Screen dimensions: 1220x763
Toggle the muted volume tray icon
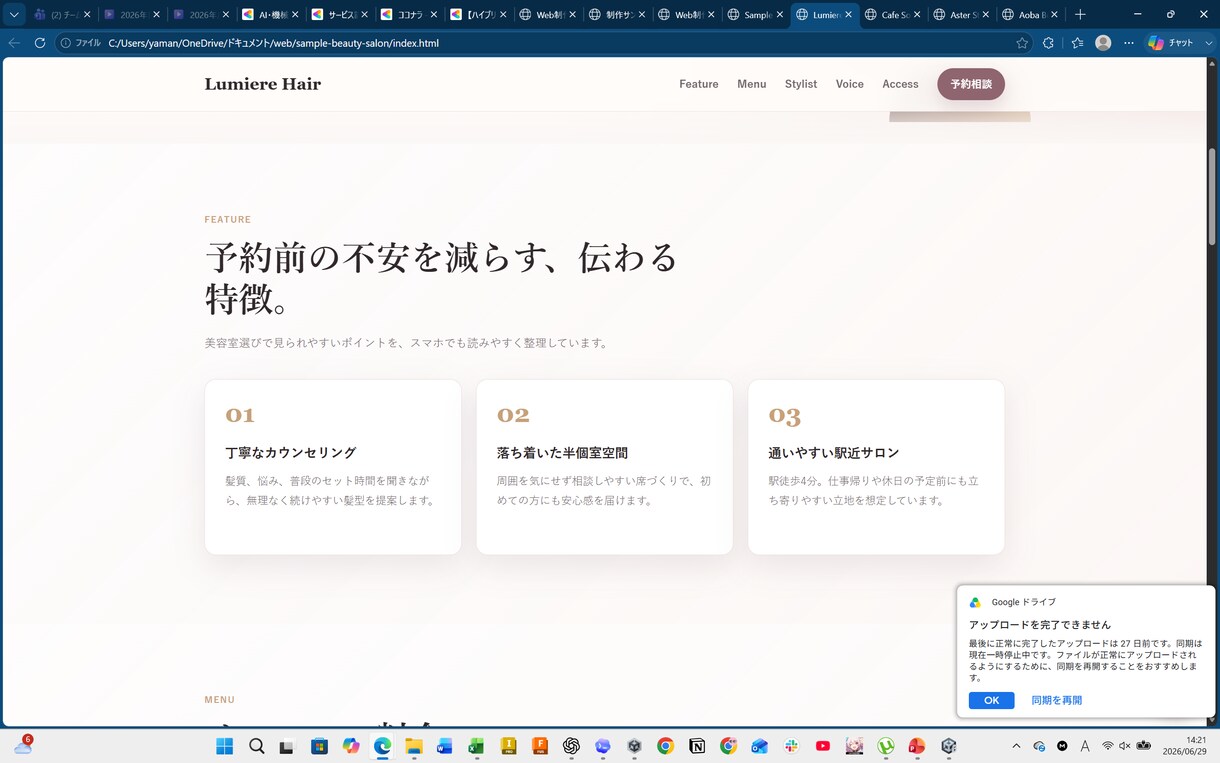point(1124,746)
